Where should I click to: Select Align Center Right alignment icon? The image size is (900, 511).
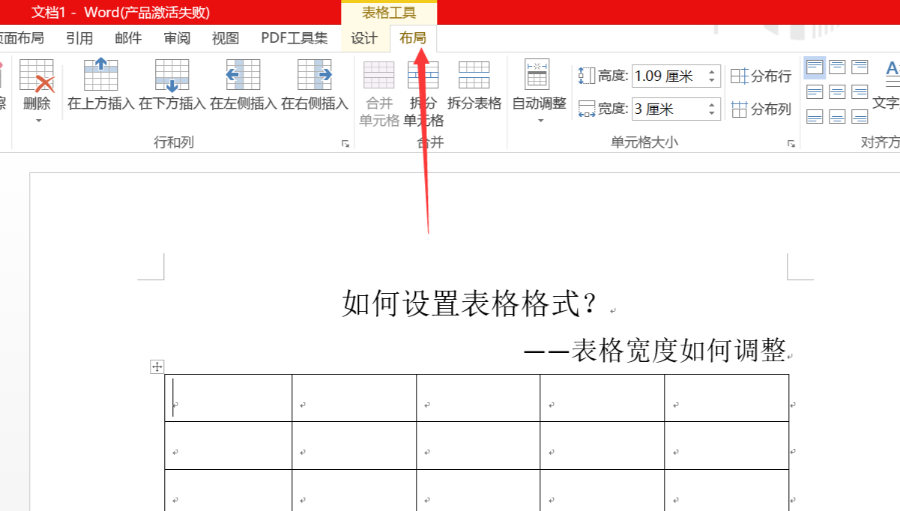[860, 92]
